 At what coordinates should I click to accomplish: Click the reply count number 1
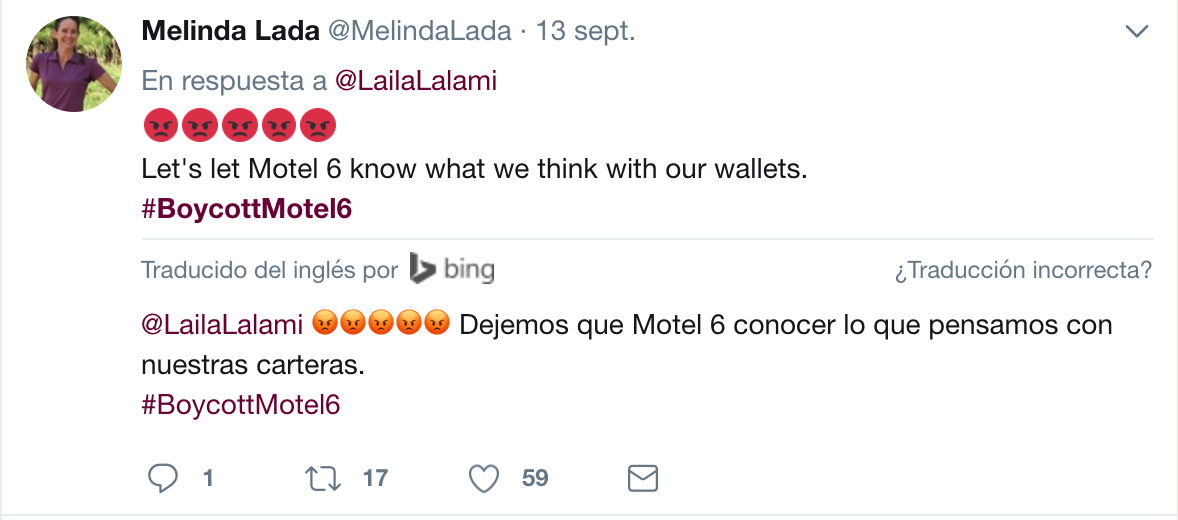click(208, 479)
